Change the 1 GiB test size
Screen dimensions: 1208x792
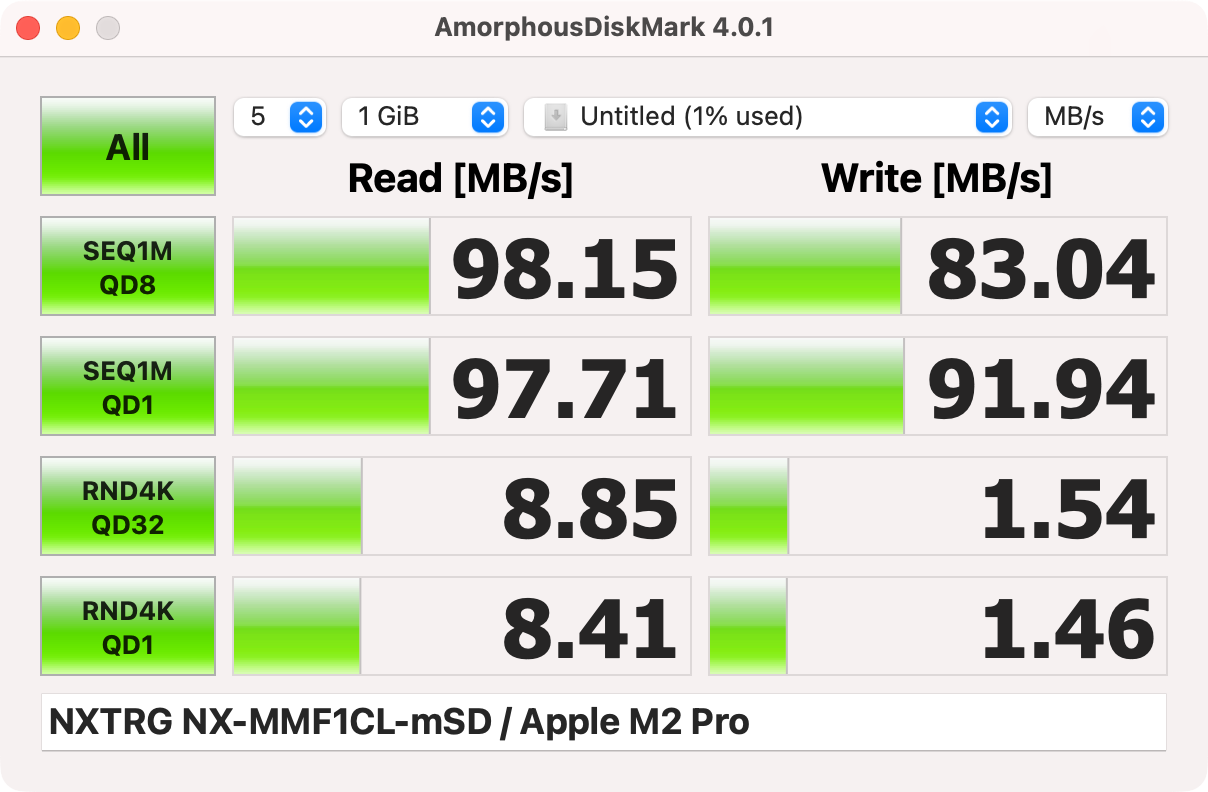pyautogui.click(x=424, y=117)
